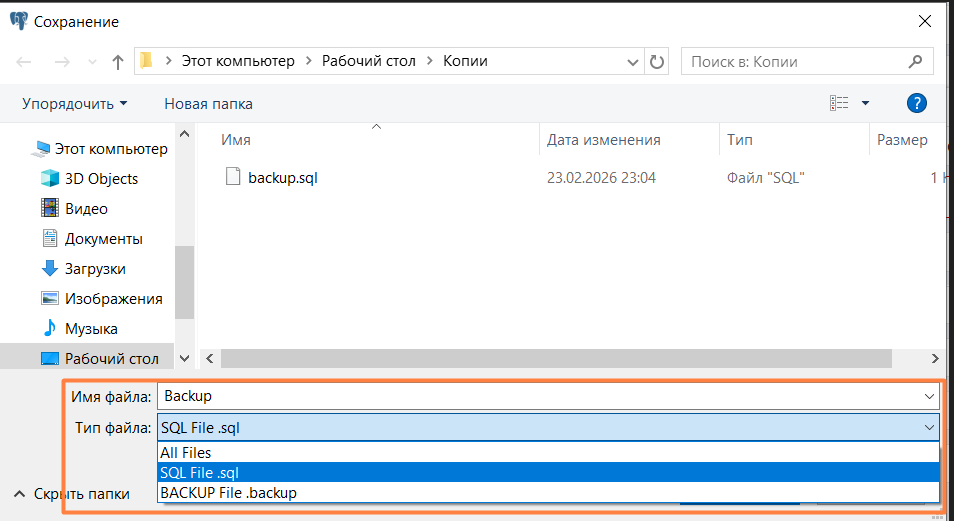954x521 pixels.
Task: Click 'Копии' breadcrumb in address path
Action: (465, 61)
